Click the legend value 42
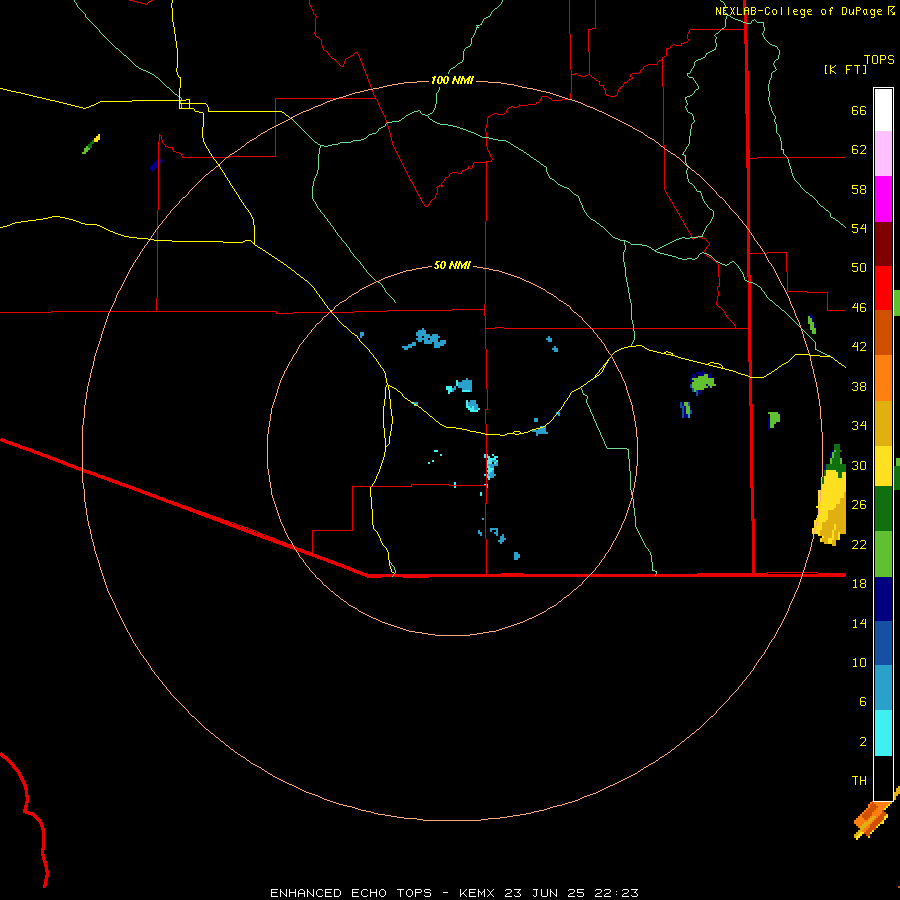This screenshot has height=900, width=900. 859,347
